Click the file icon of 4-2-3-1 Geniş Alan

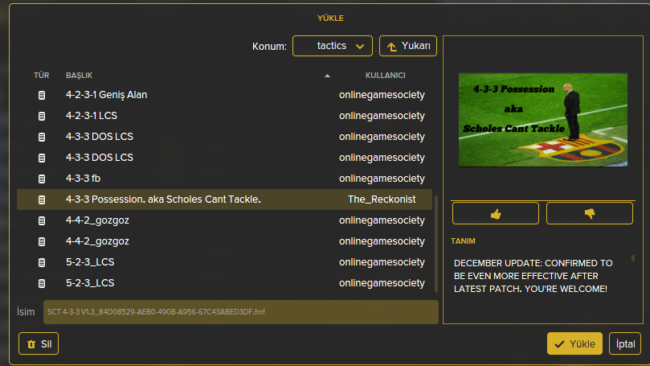point(41,95)
